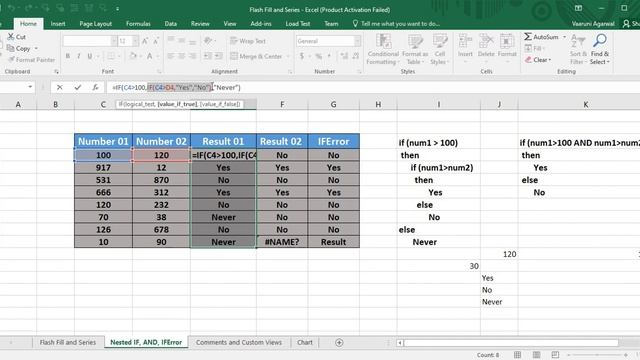Viewport: 640px width, 360px height.
Task: Open the Number Format General dropdown
Action: (x=358, y=41)
